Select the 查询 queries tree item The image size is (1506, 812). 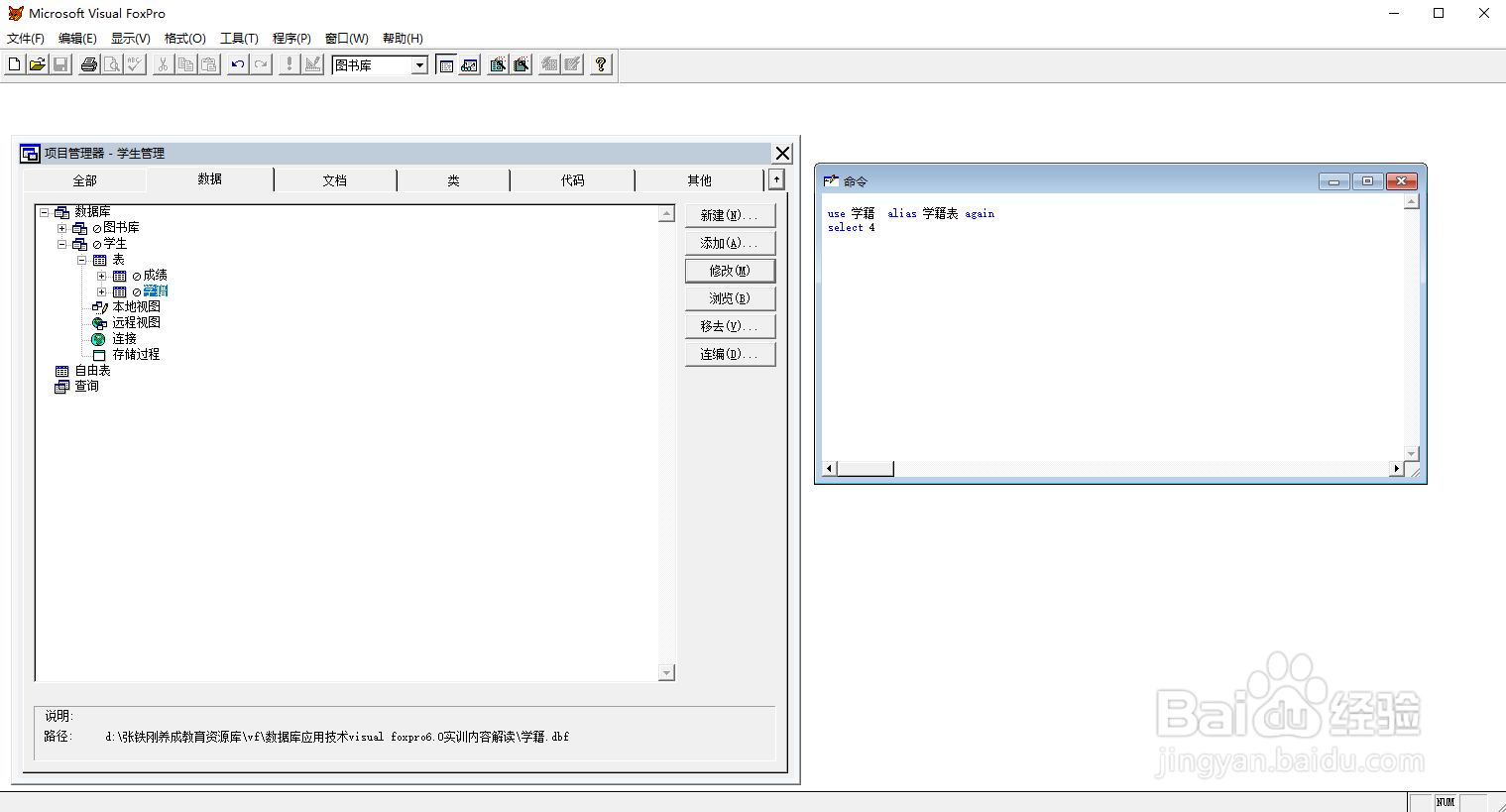pos(87,387)
